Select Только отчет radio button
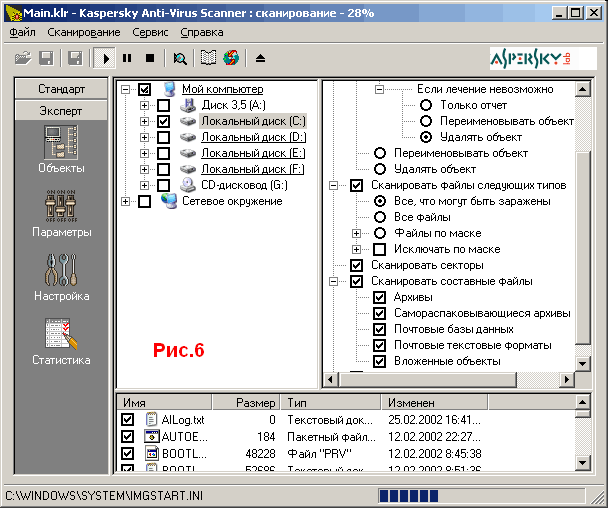The image size is (608, 508). 426,105
